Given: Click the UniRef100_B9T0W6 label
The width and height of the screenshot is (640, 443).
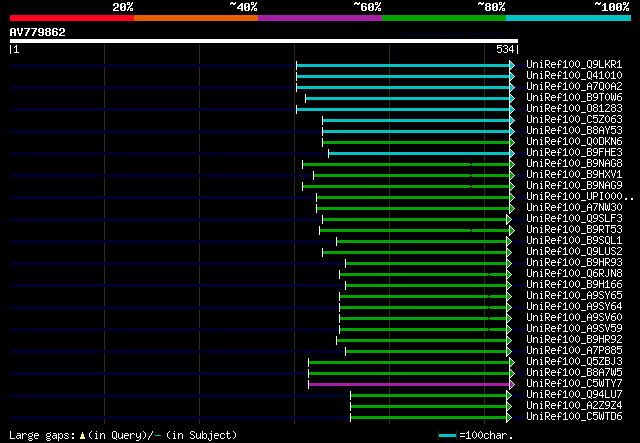Looking at the screenshot, I should pos(574,98).
